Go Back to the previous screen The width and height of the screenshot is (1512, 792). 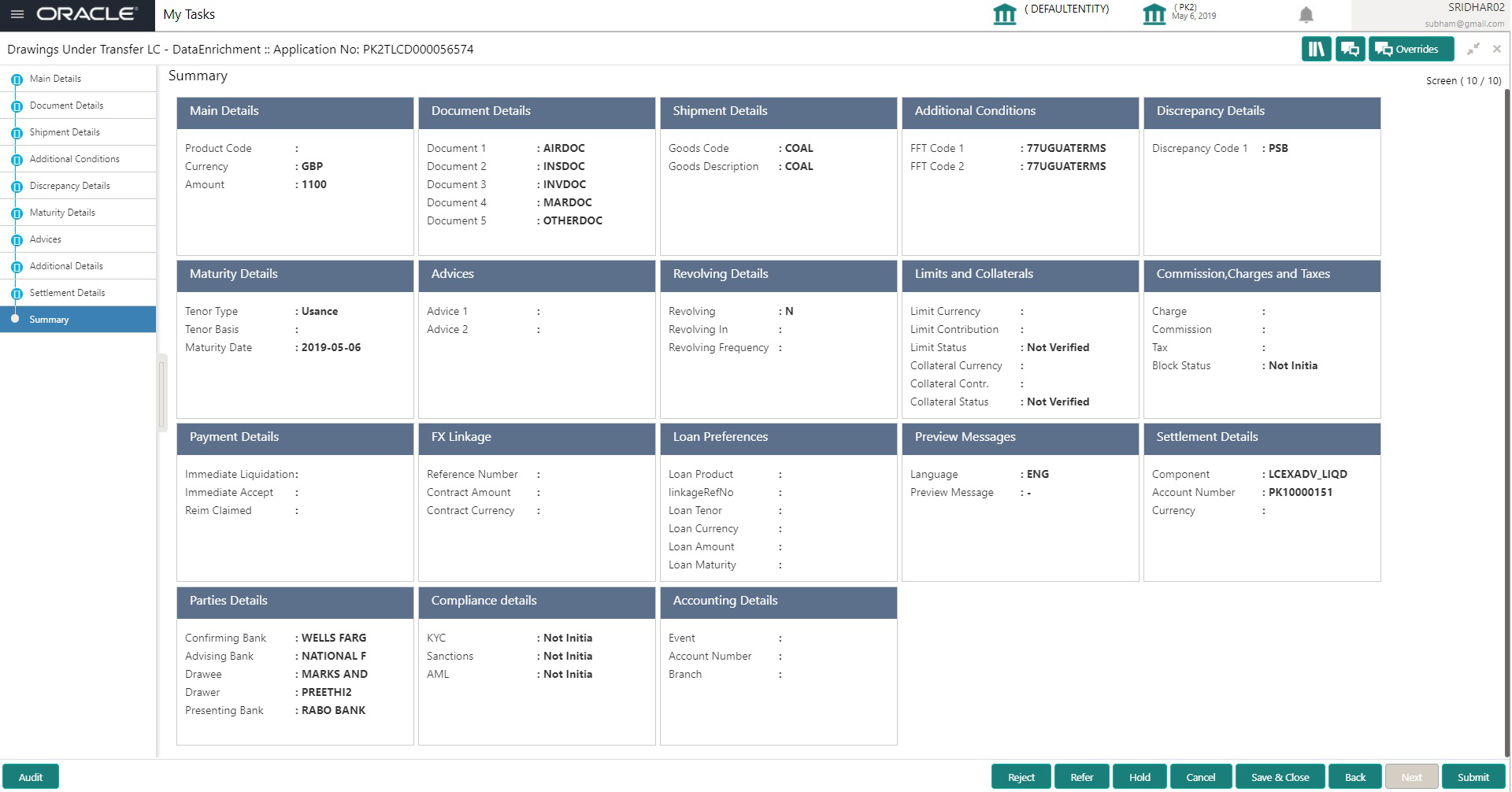click(x=1355, y=777)
